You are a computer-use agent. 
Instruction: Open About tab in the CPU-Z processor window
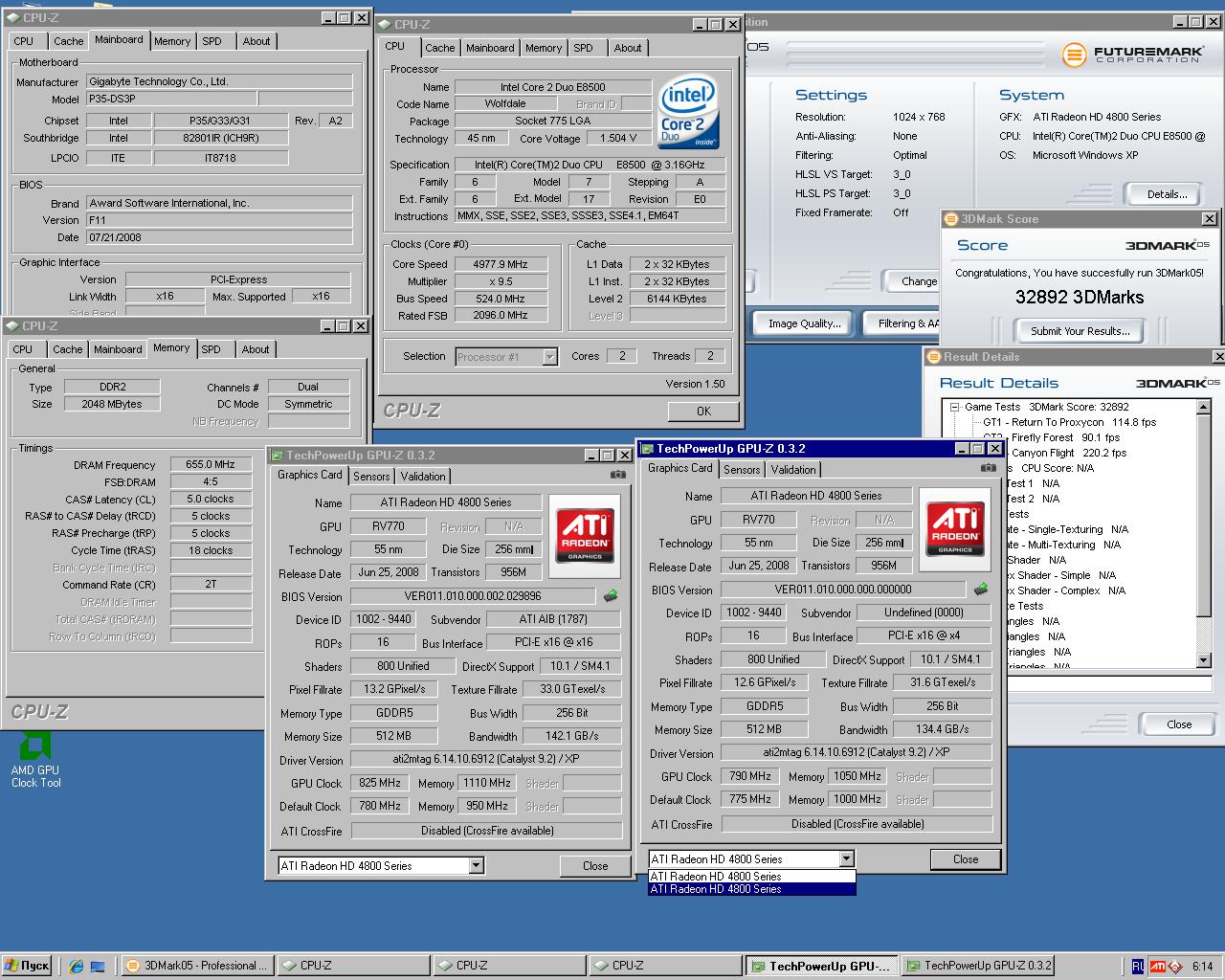pos(628,48)
